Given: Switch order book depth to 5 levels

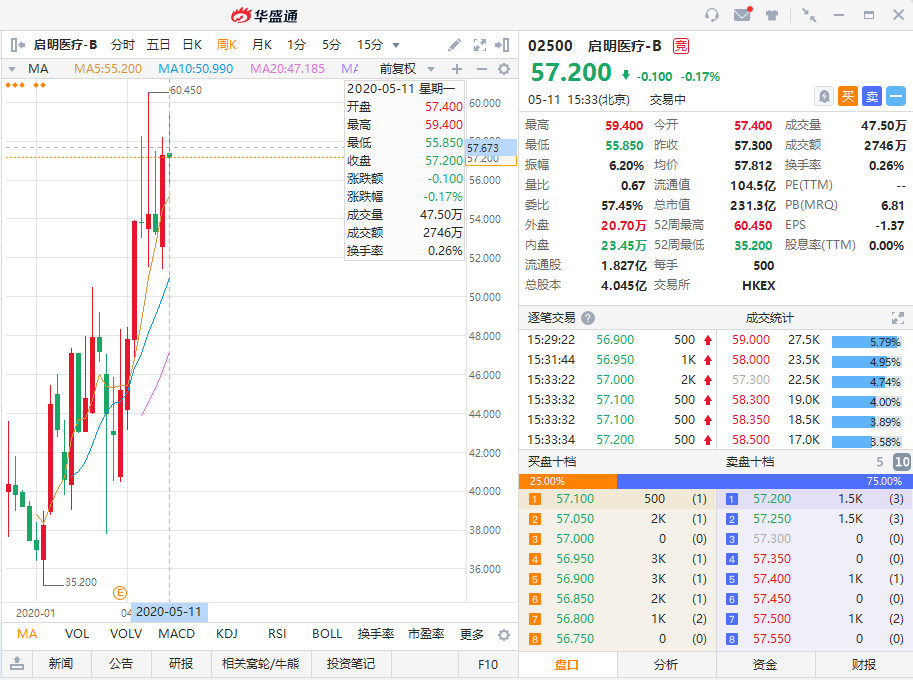Looking at the screenshot, I should click(880, 462).
